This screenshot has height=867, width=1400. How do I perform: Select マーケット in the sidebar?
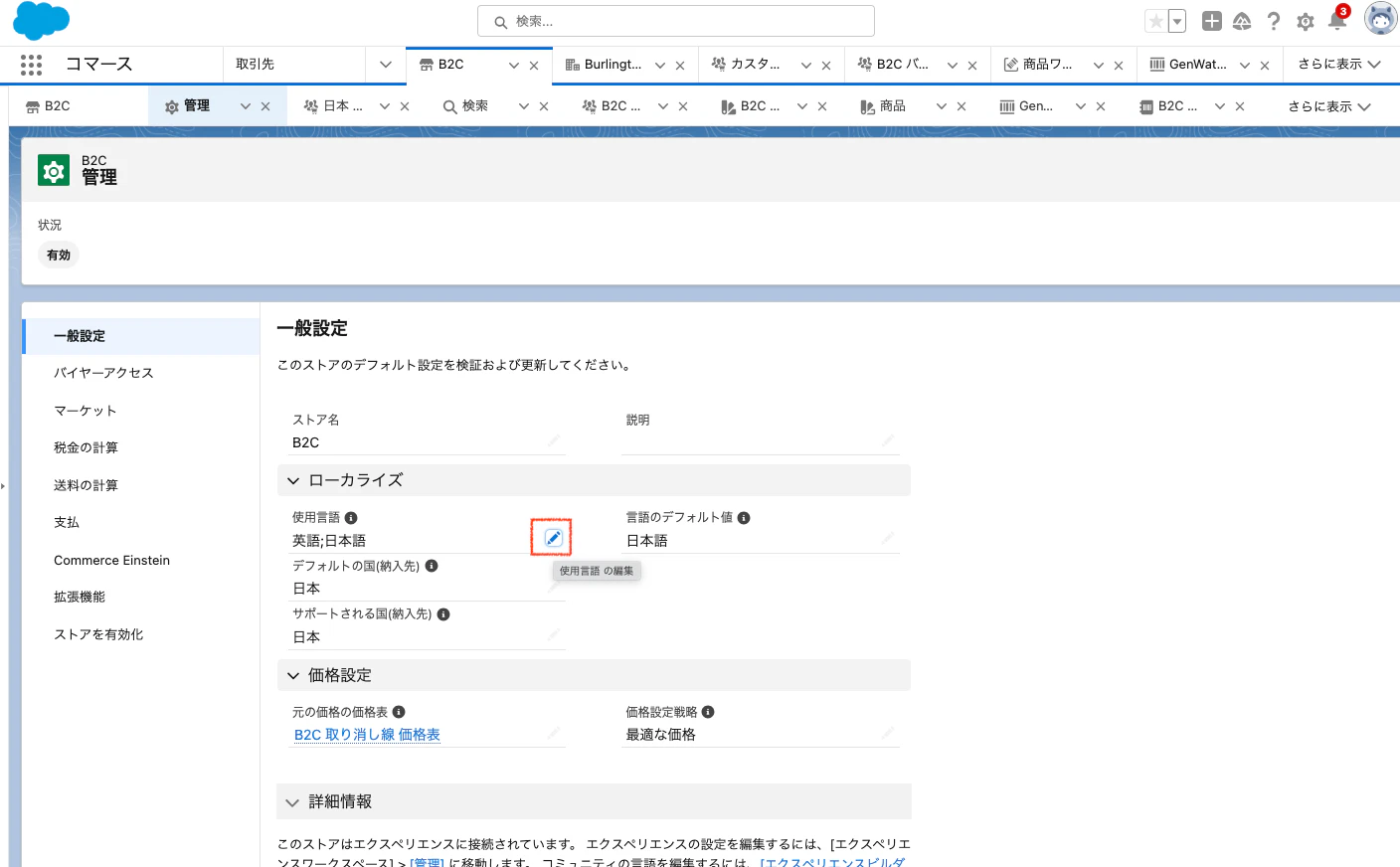coord(141,411)
